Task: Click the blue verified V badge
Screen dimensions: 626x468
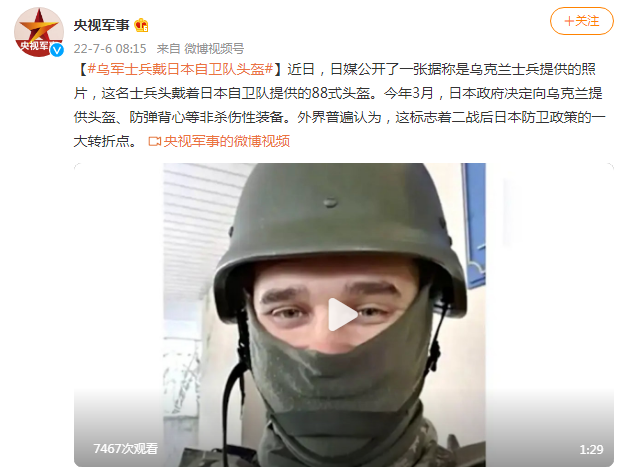Action: [57, 50]
